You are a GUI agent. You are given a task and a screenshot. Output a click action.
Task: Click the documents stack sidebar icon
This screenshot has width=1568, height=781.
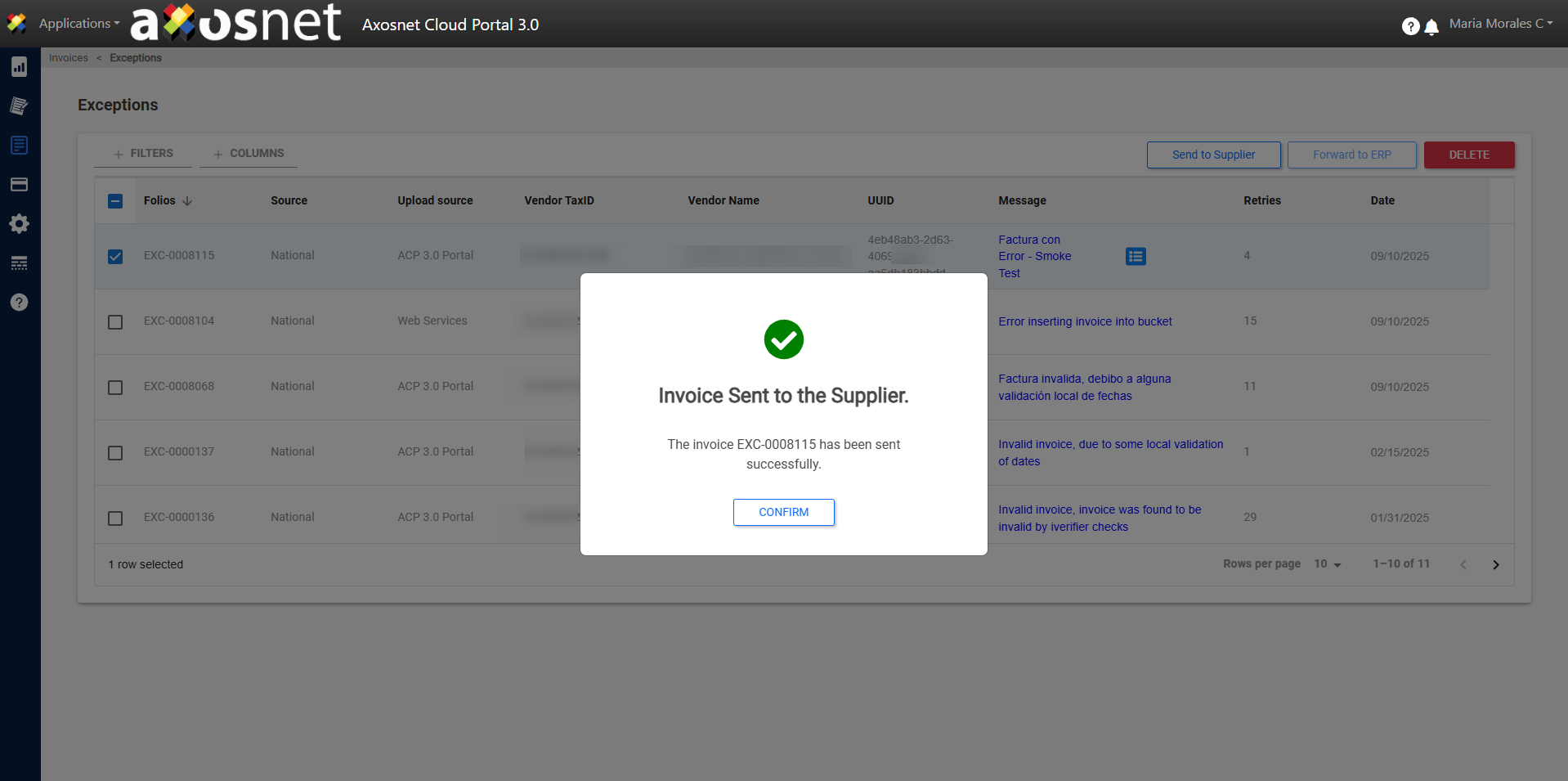pyautogui.click(x=19, y=106)
